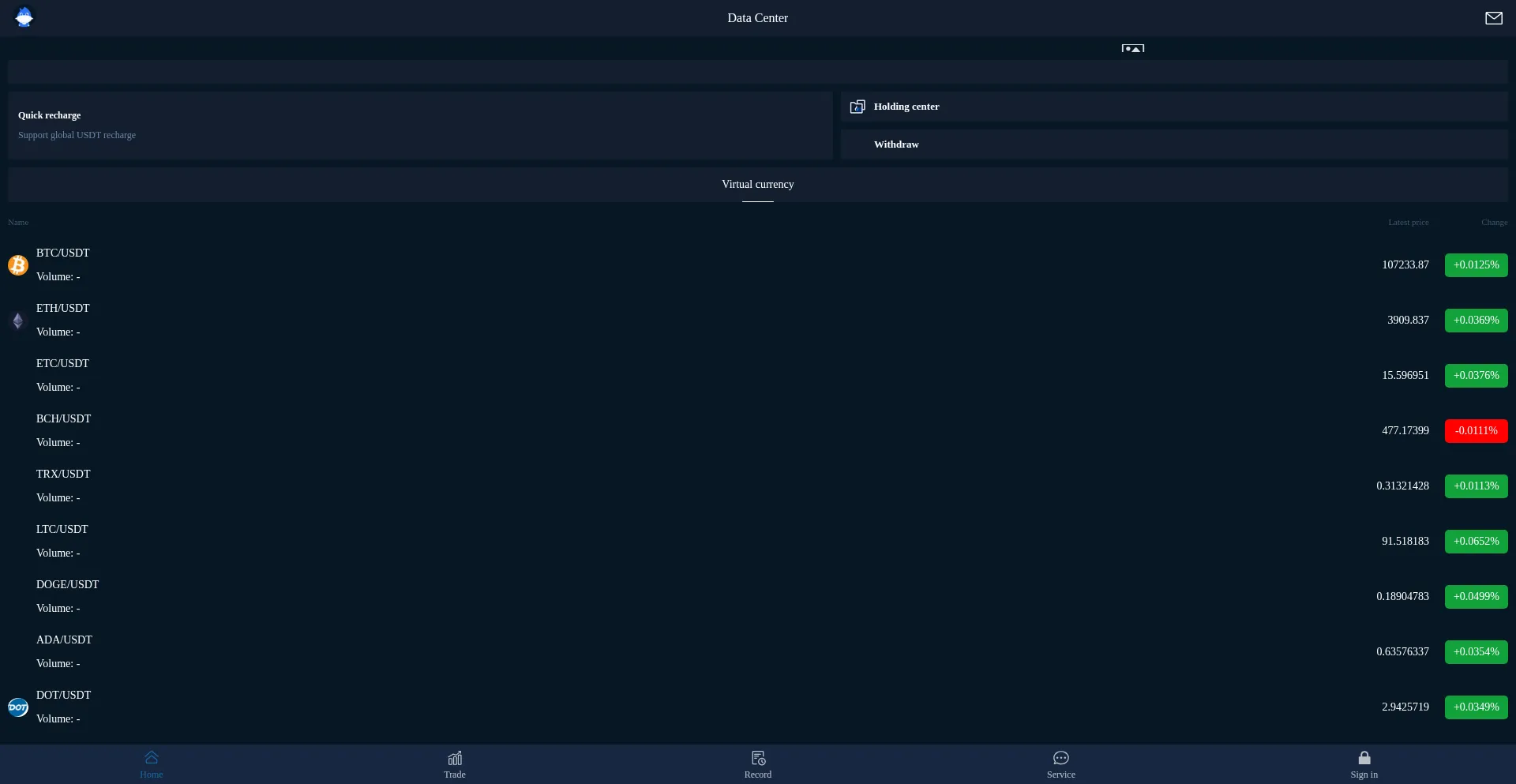1516x784 pixels.
Task: Open Record from the bottom navigation
Action: point(758,763)
